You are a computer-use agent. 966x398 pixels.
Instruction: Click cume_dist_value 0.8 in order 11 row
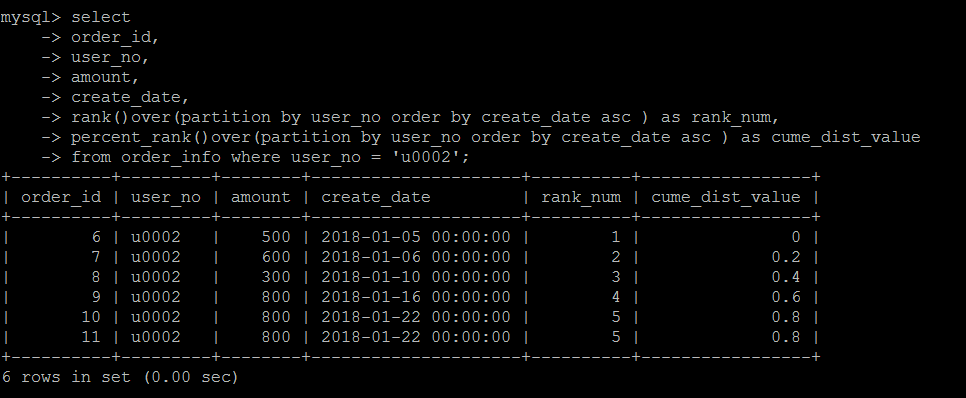pyautogui.click(x=786, y=337)
